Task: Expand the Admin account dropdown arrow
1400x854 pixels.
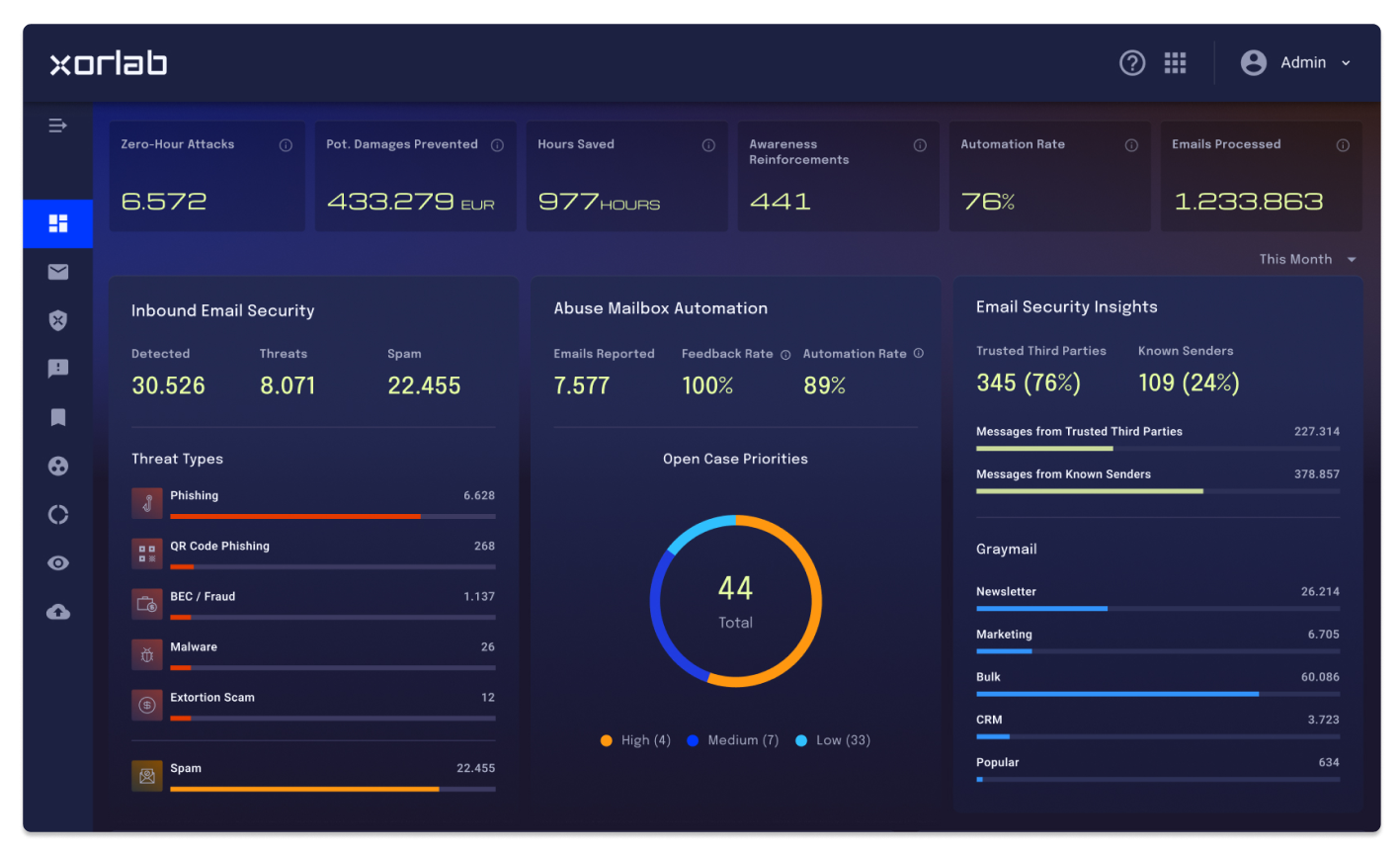Action: [1346, 63]
